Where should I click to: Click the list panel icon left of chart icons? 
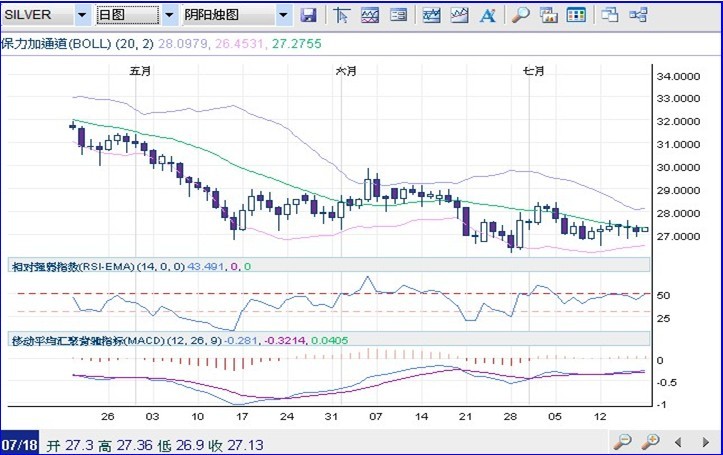[x=398, y=15]
